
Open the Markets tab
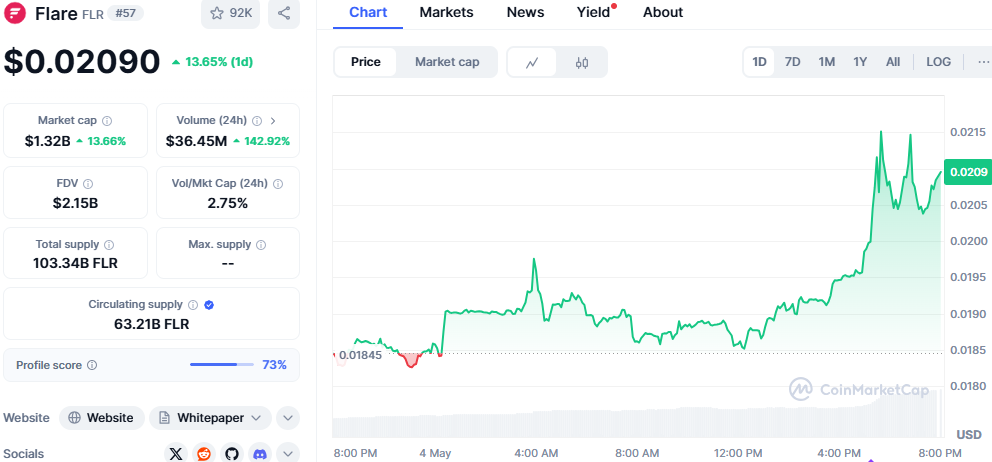point(446,13)
